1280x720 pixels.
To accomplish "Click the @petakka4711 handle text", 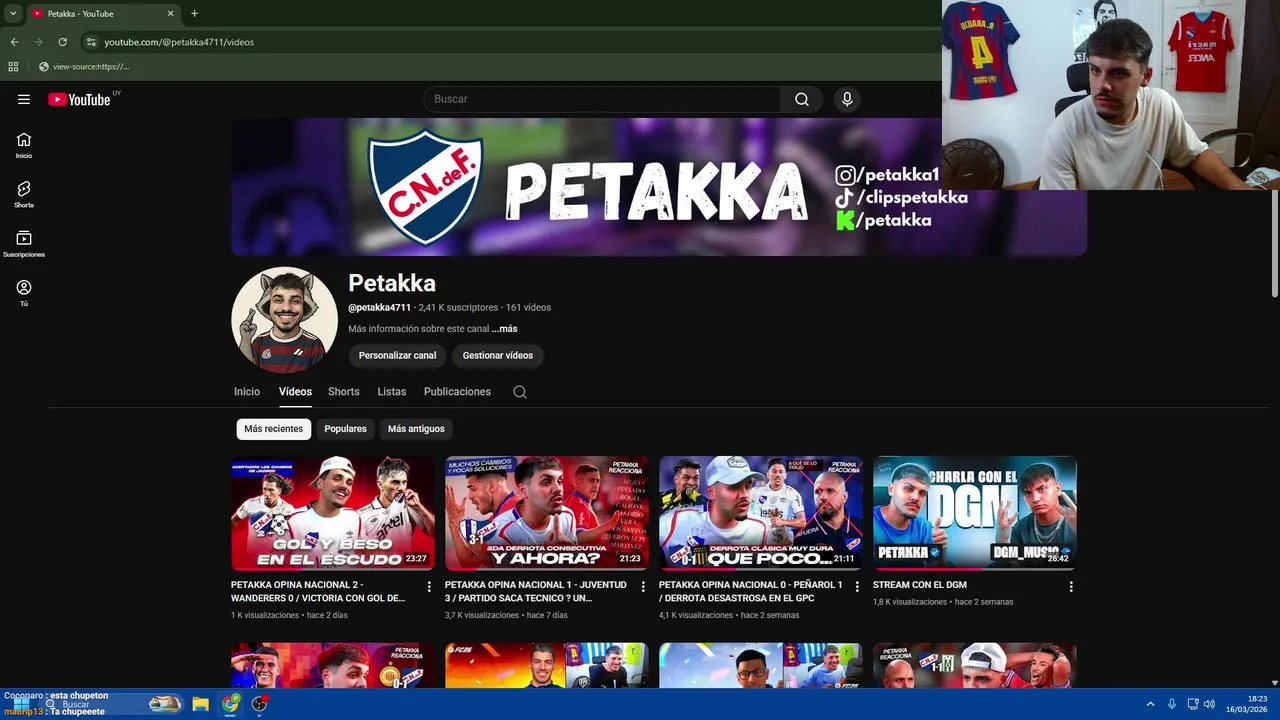I will pos(379,307).
